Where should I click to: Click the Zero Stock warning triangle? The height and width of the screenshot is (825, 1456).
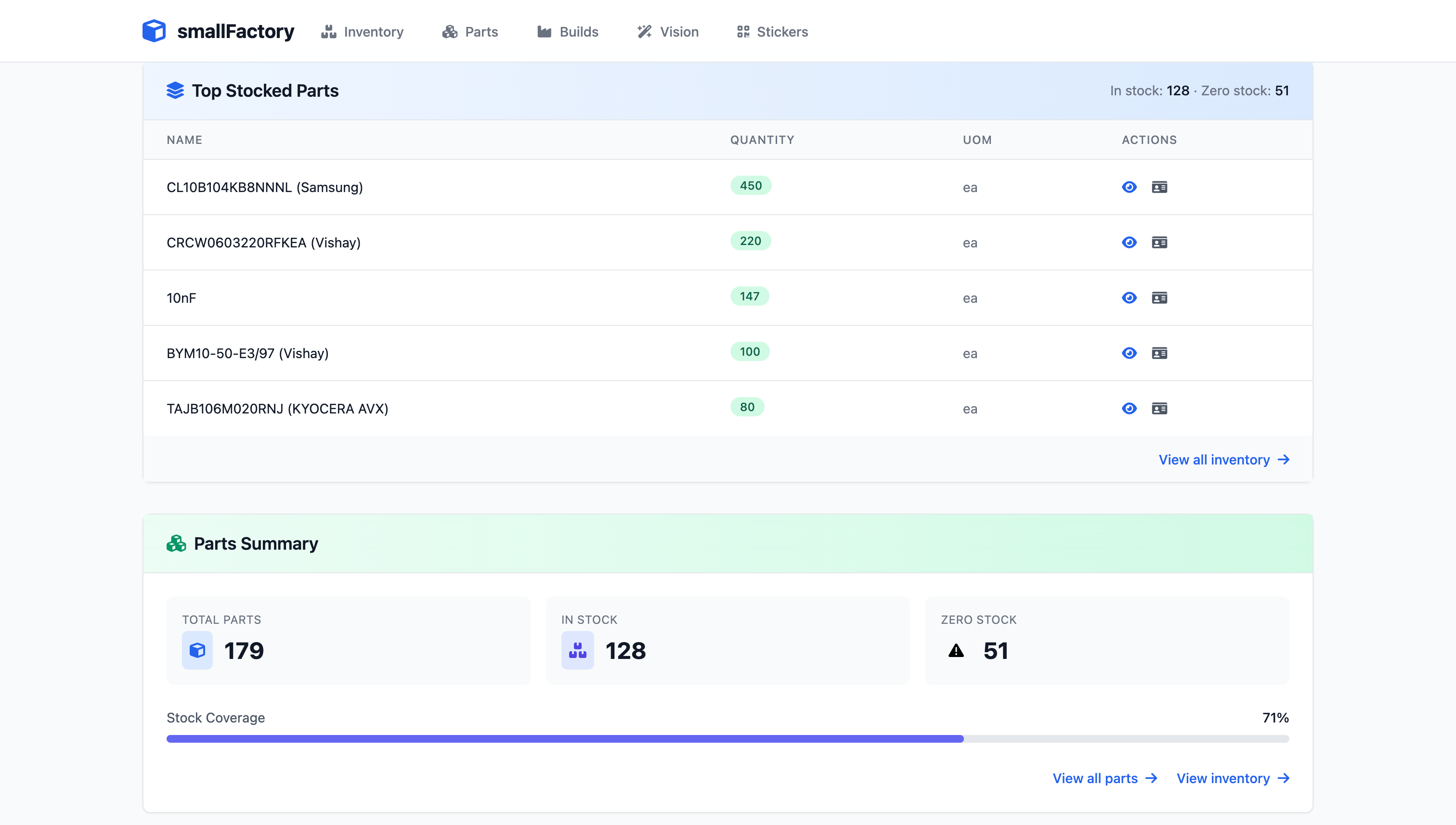(956, 650)
